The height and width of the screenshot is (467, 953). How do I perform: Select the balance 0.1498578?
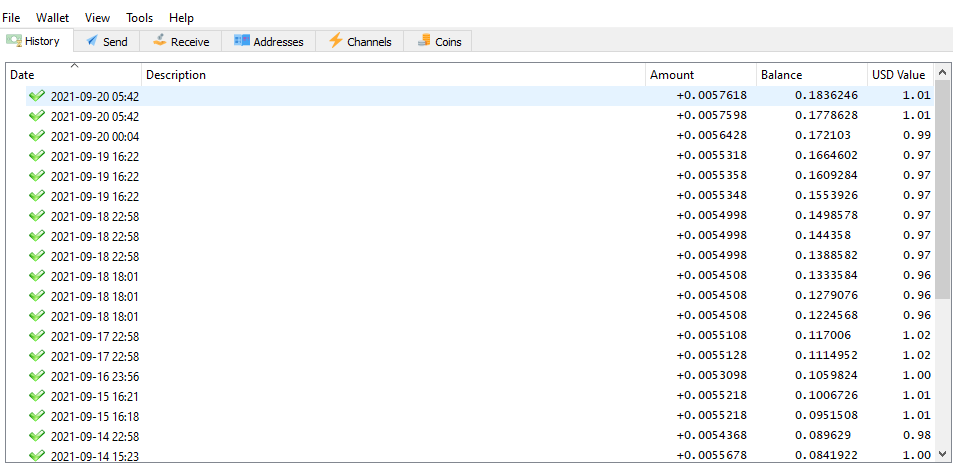tap(827, 216)
